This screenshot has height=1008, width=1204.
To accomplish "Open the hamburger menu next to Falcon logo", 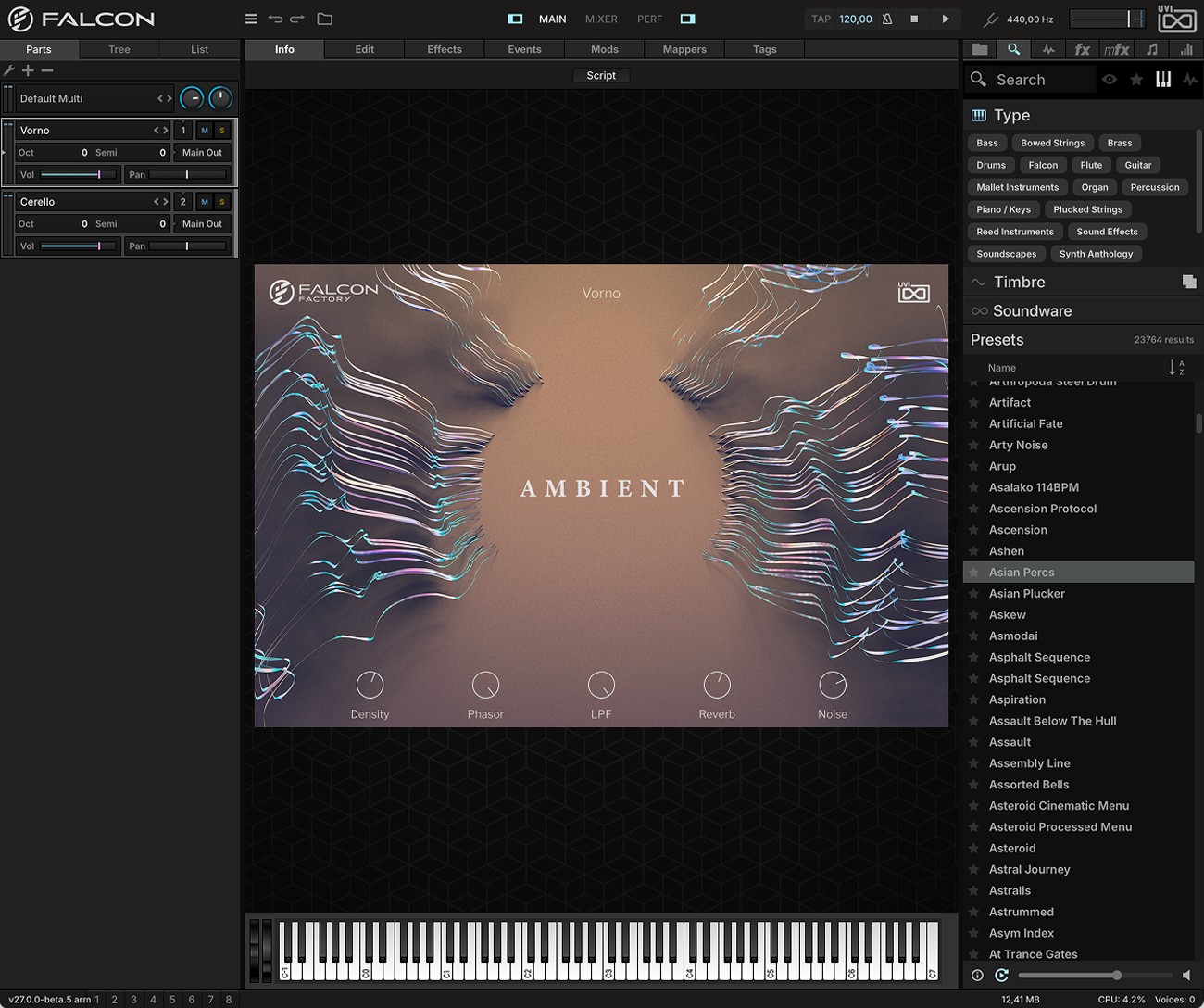I will [250, 19].
